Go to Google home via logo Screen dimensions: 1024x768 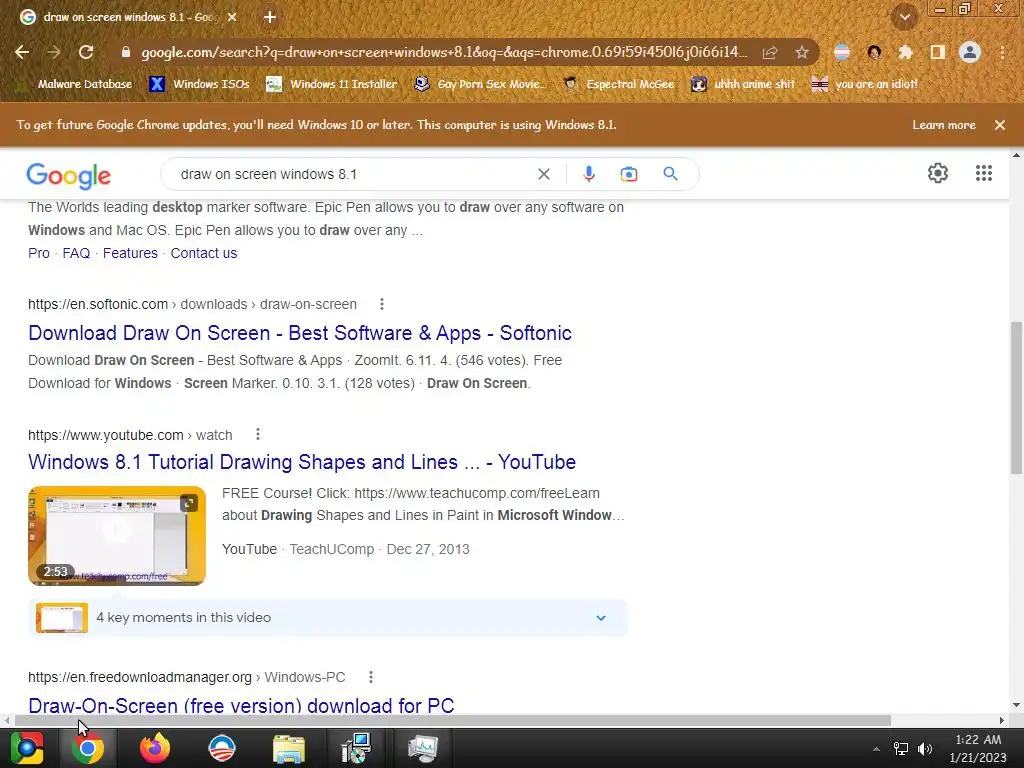[69, 175]
